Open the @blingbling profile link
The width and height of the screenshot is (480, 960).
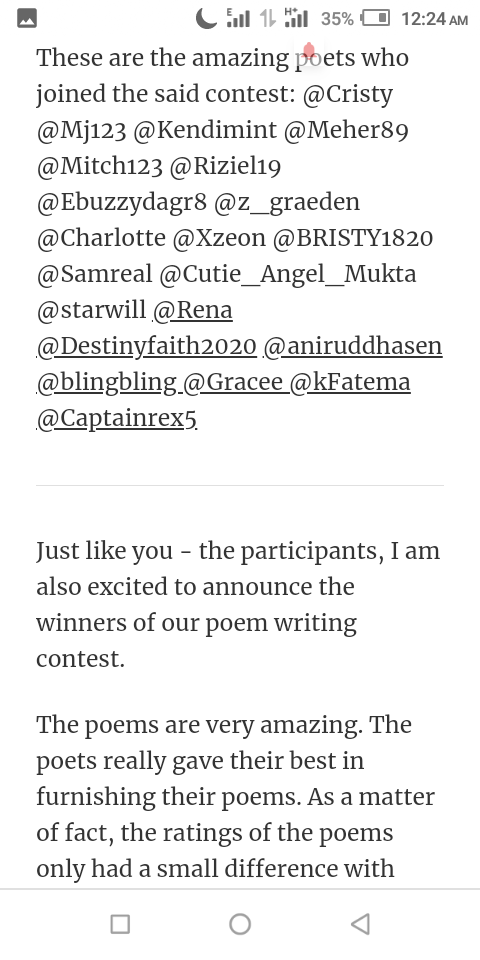107,383
